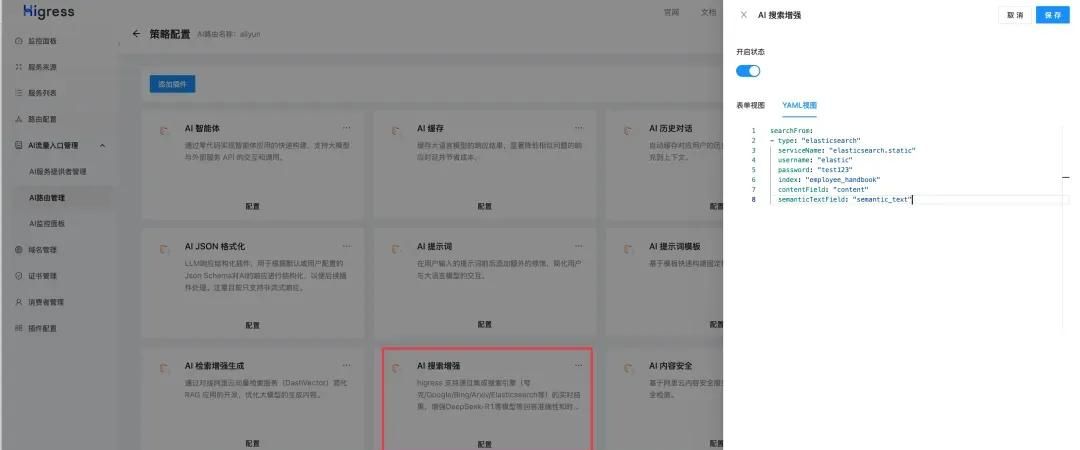The height and width of the screenshot is (450, 1080).
Task: Select the YAML视图 tab
Action: point(799,105)
